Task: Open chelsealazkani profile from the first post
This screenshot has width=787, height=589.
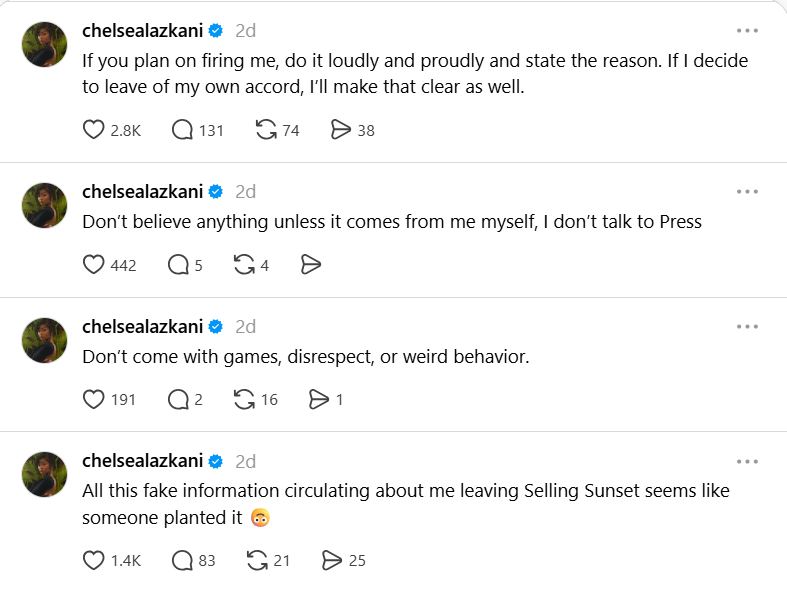Action: pos(142,31)
